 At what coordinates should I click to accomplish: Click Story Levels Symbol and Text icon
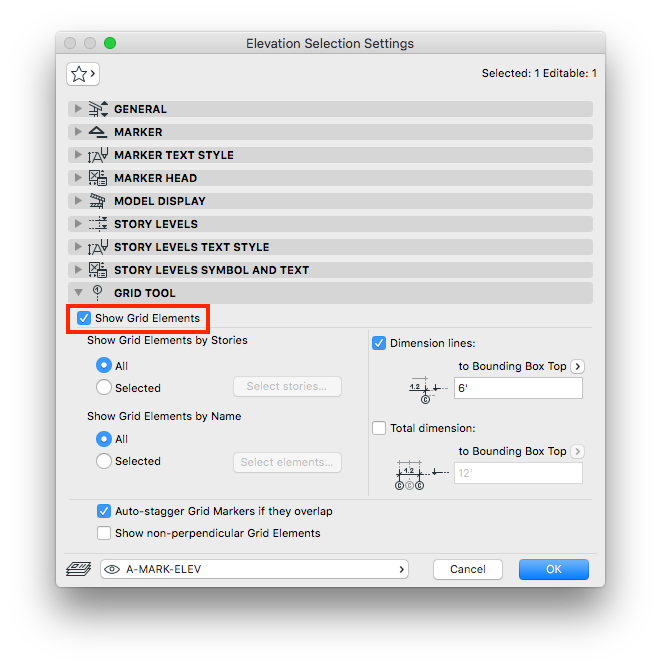point(98,270)
